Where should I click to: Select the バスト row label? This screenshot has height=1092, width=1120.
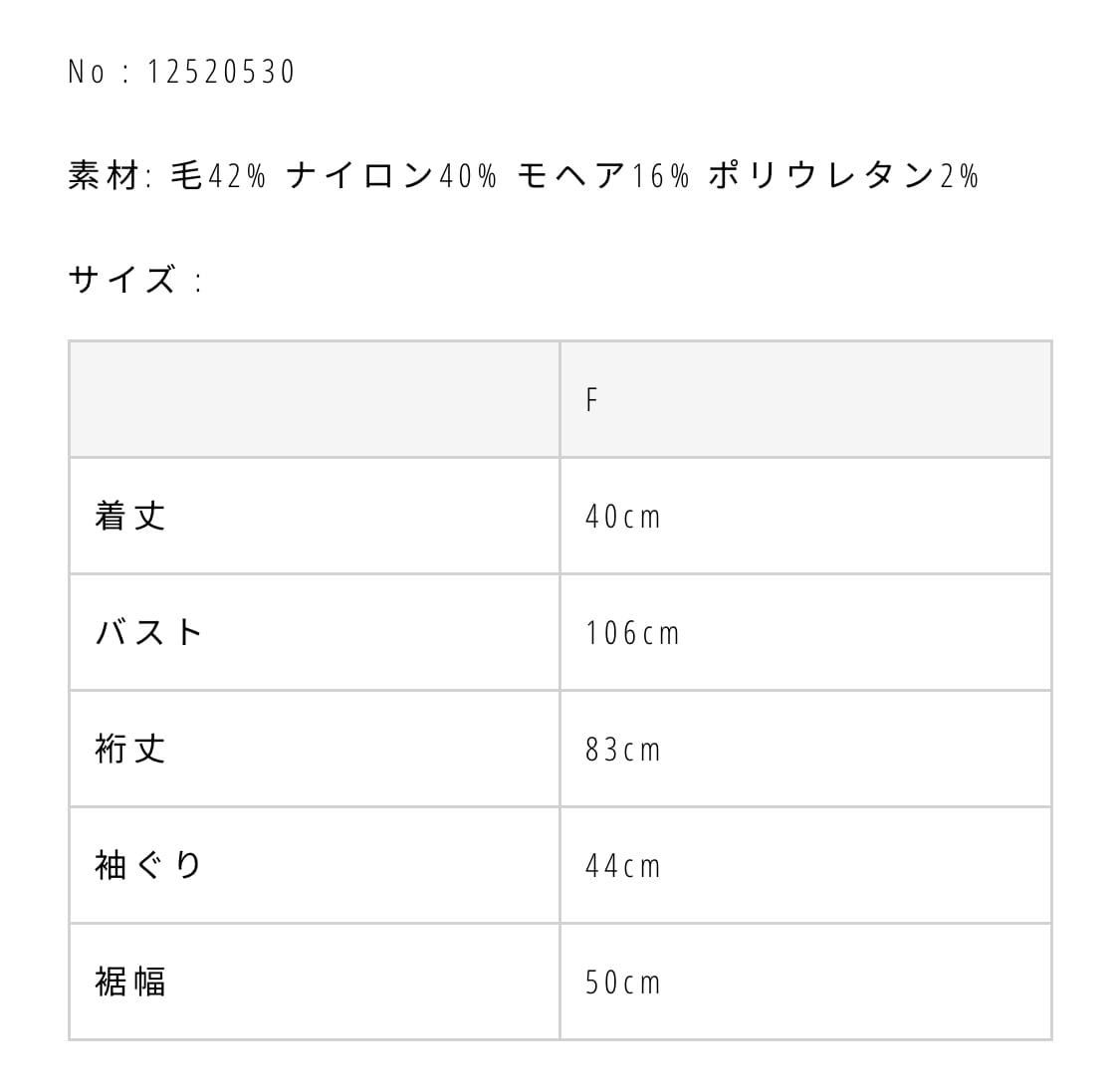(149, 632)
